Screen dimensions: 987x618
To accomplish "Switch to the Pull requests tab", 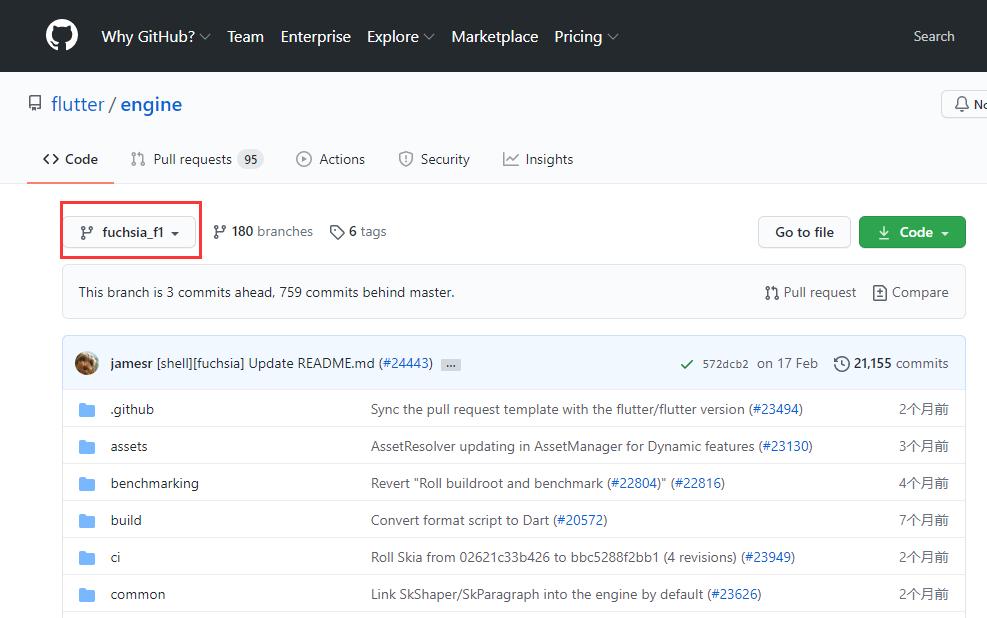I will click(196, 159).
